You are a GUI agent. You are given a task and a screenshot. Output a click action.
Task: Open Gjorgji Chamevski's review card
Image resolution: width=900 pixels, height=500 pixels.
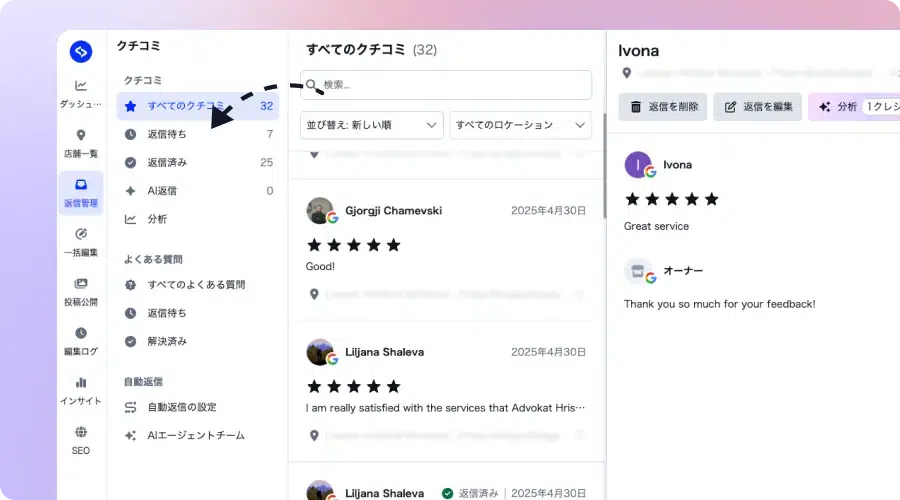pos(447,250)
